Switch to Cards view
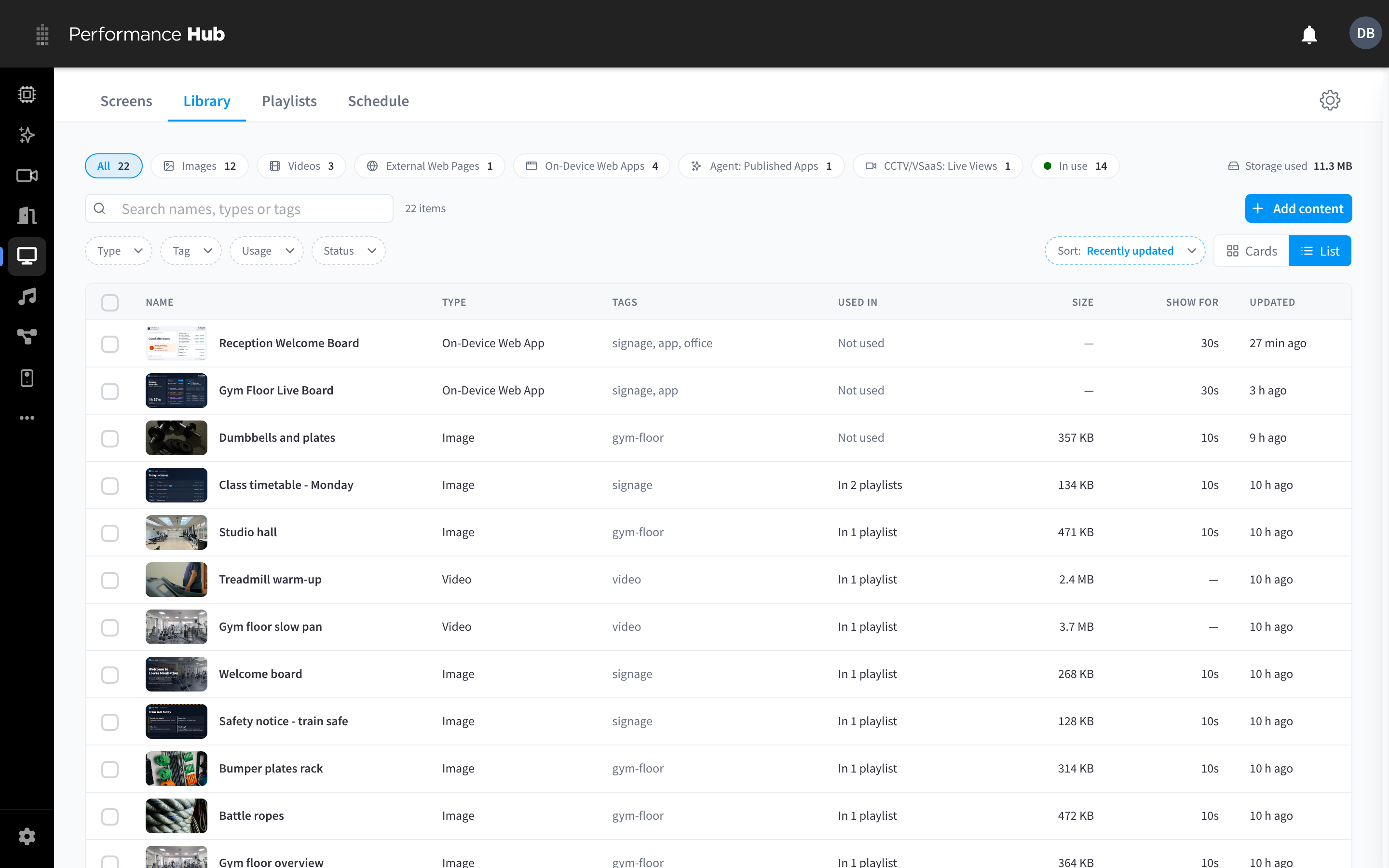 [1251, 251]
